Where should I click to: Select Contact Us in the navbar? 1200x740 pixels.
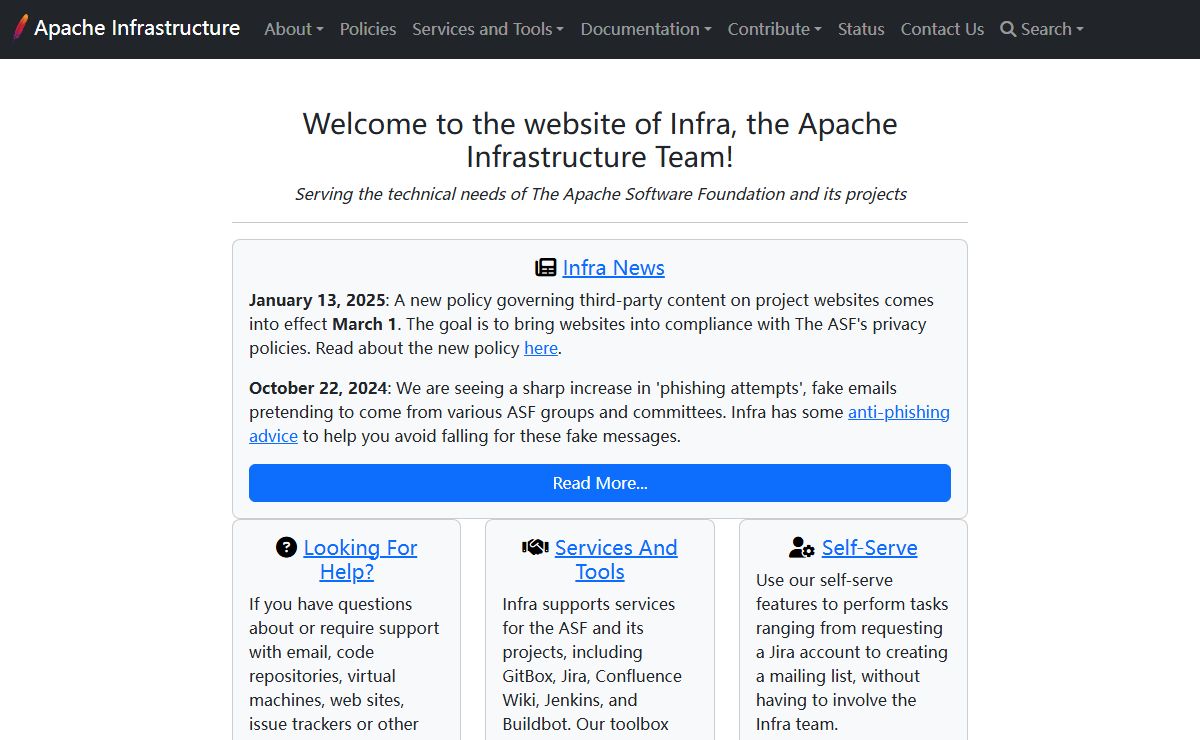tap(942, 29)
